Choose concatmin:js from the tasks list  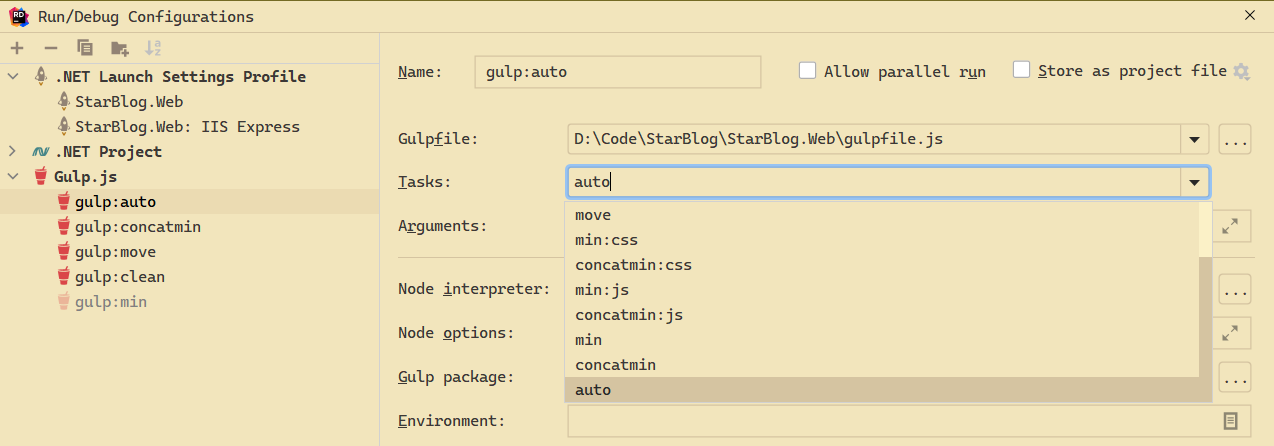coord(882,315)
